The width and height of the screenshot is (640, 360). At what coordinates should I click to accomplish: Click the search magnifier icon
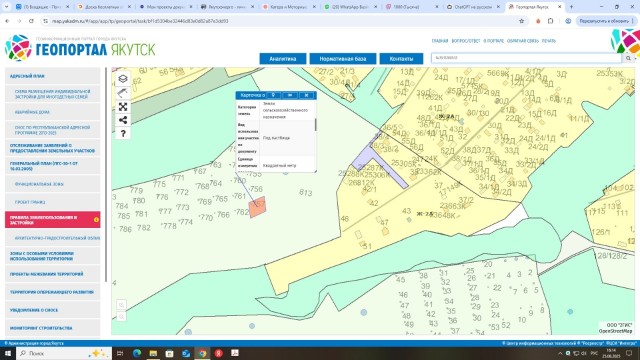coord(628,58)
